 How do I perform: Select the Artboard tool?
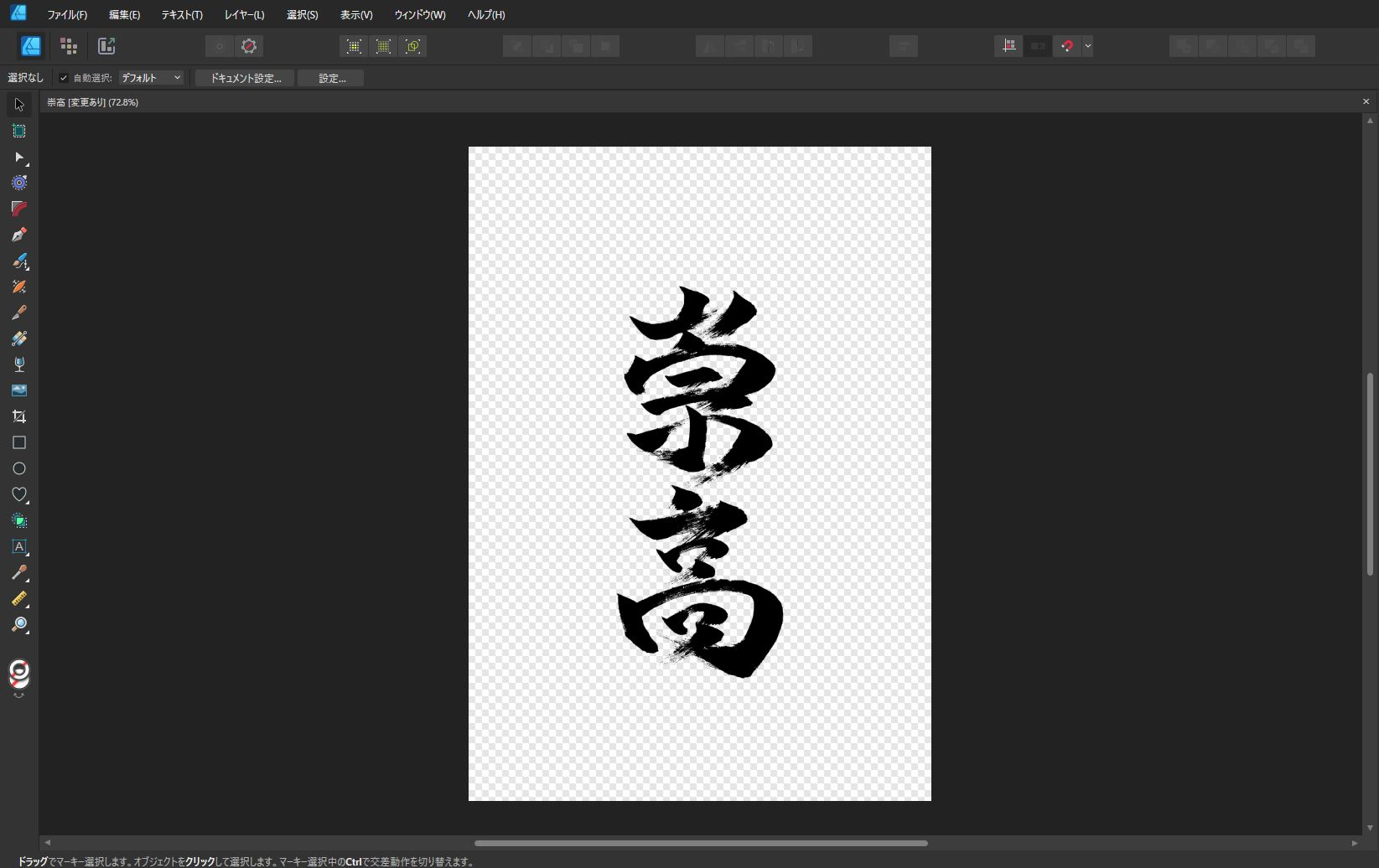[x=19, y=131]
